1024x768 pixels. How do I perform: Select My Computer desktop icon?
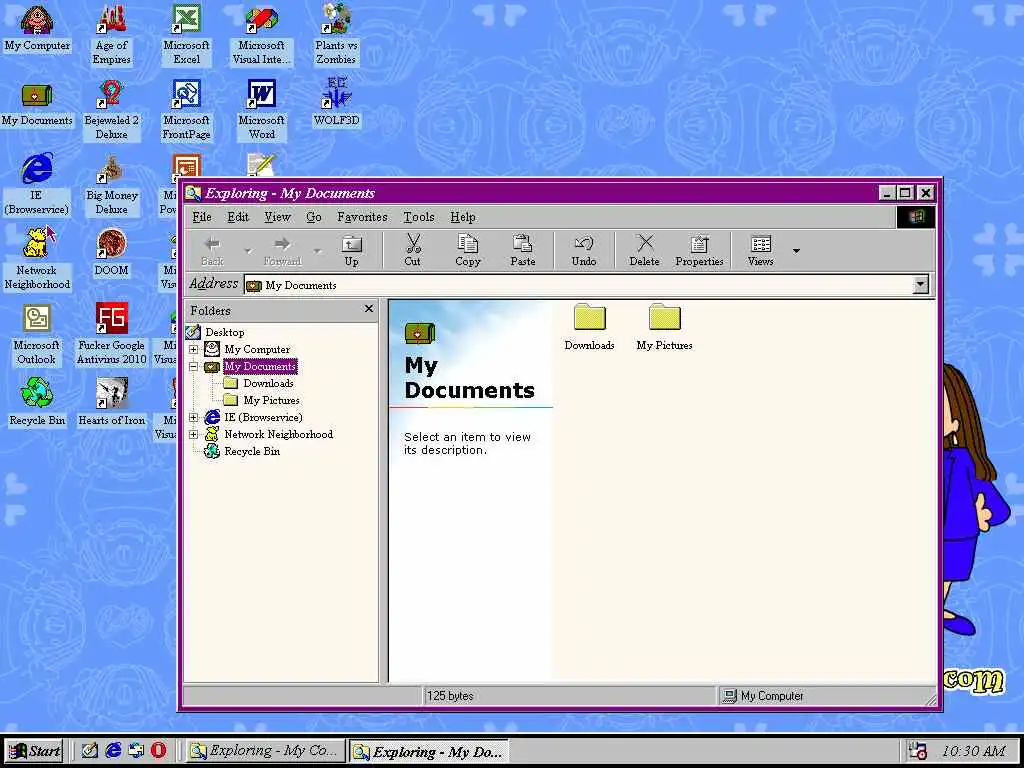click(37, 28)
